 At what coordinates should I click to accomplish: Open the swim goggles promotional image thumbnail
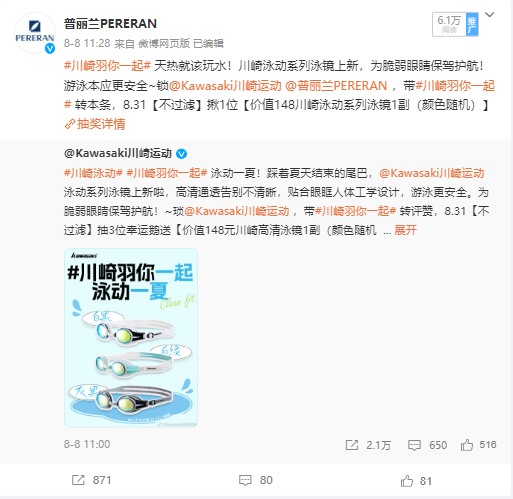click(131, 338)
